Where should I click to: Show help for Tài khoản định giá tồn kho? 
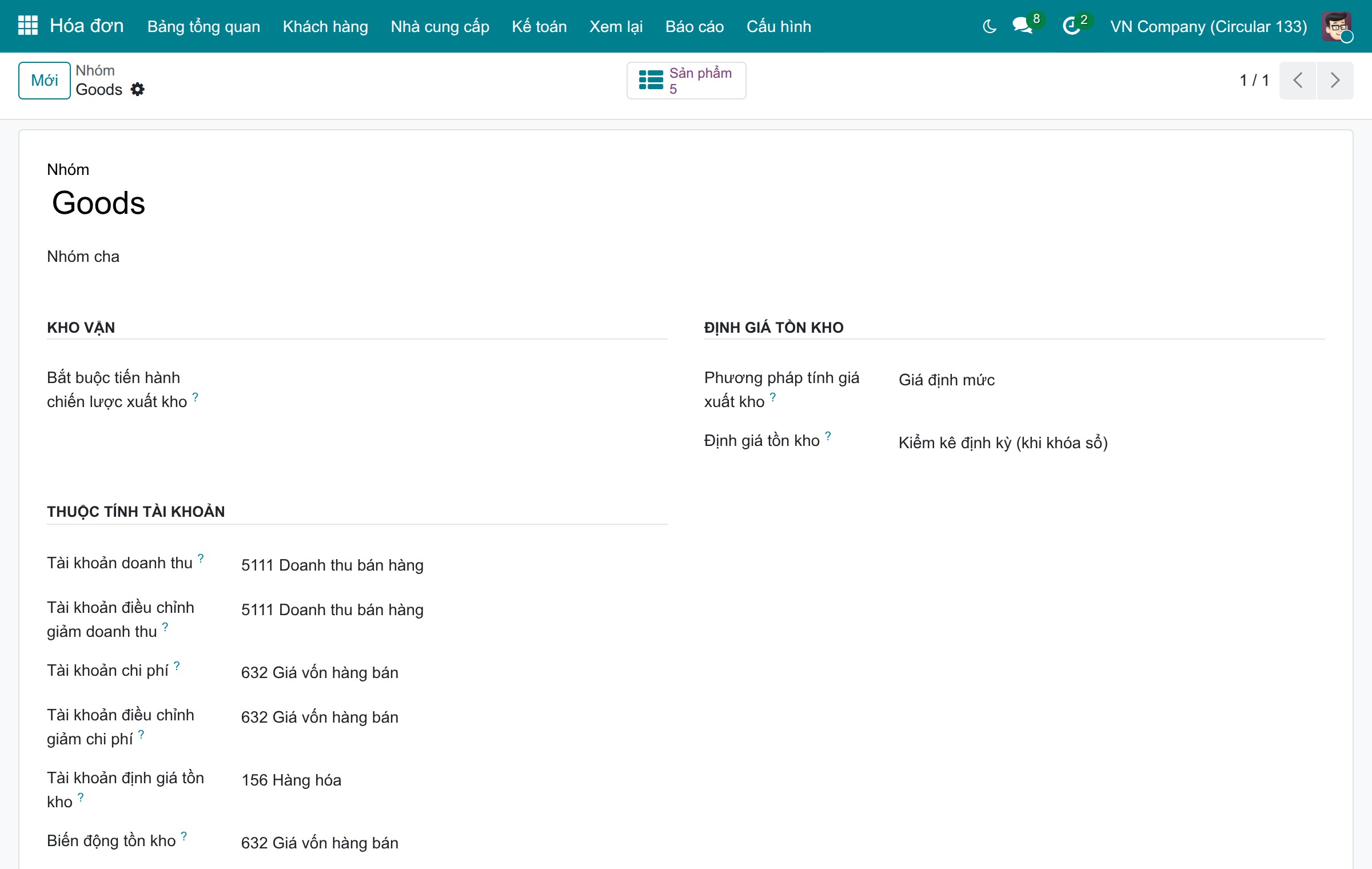81,797
